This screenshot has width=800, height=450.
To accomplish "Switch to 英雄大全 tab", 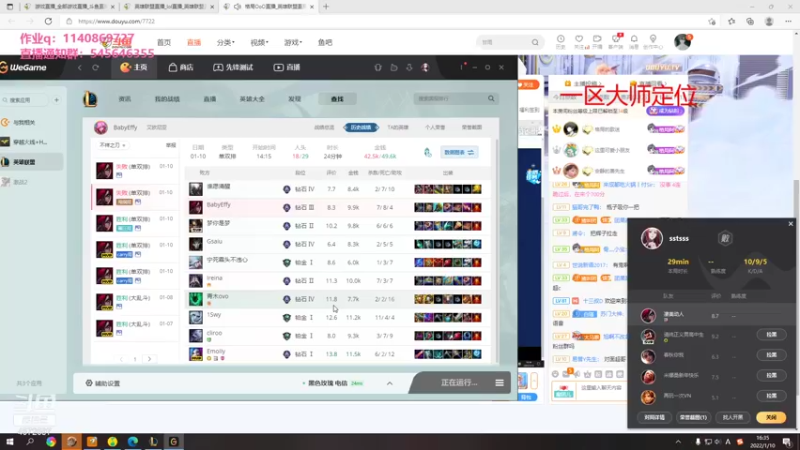I will point(252,99).
